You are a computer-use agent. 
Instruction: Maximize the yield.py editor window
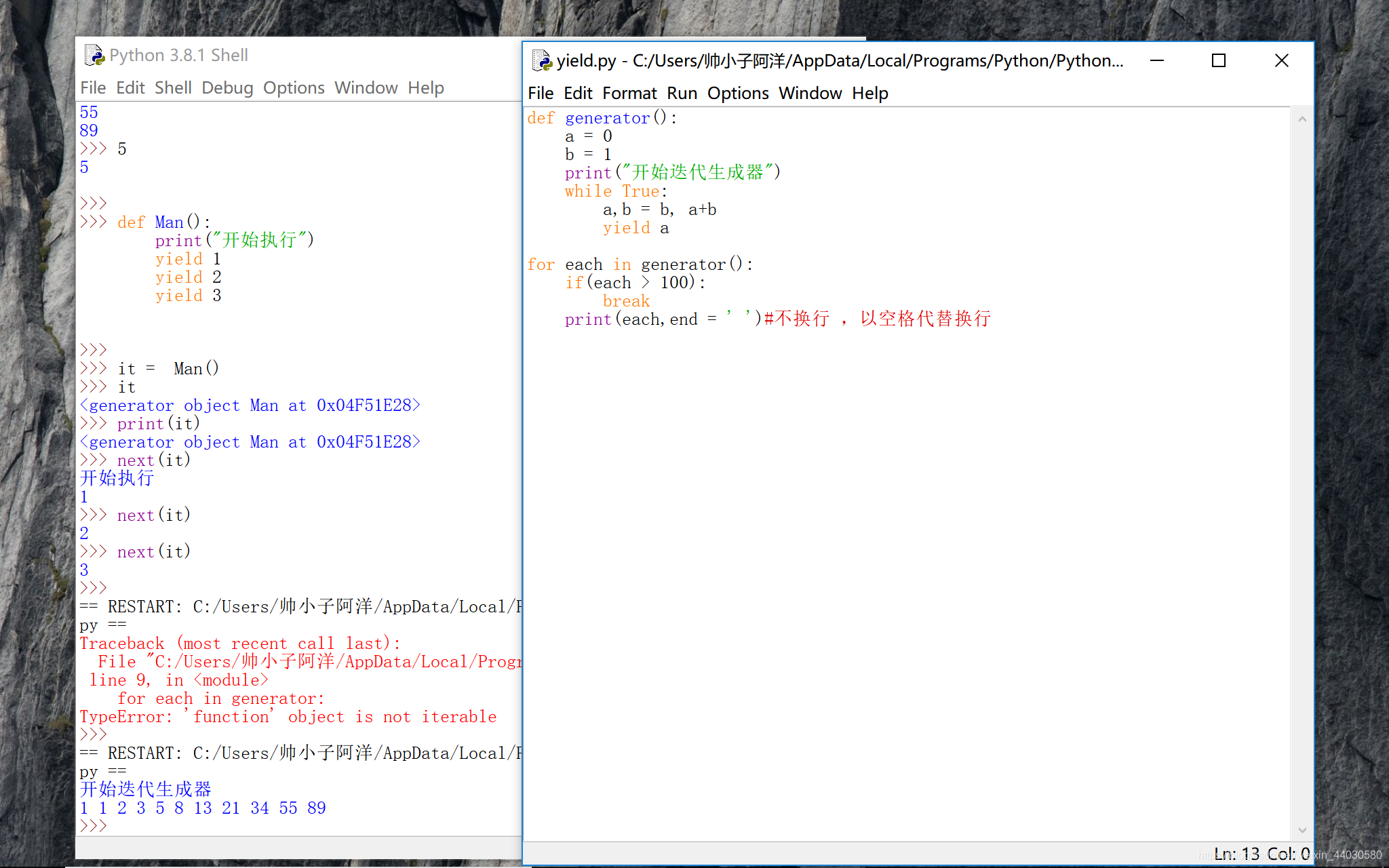(x=1219, y=61)
